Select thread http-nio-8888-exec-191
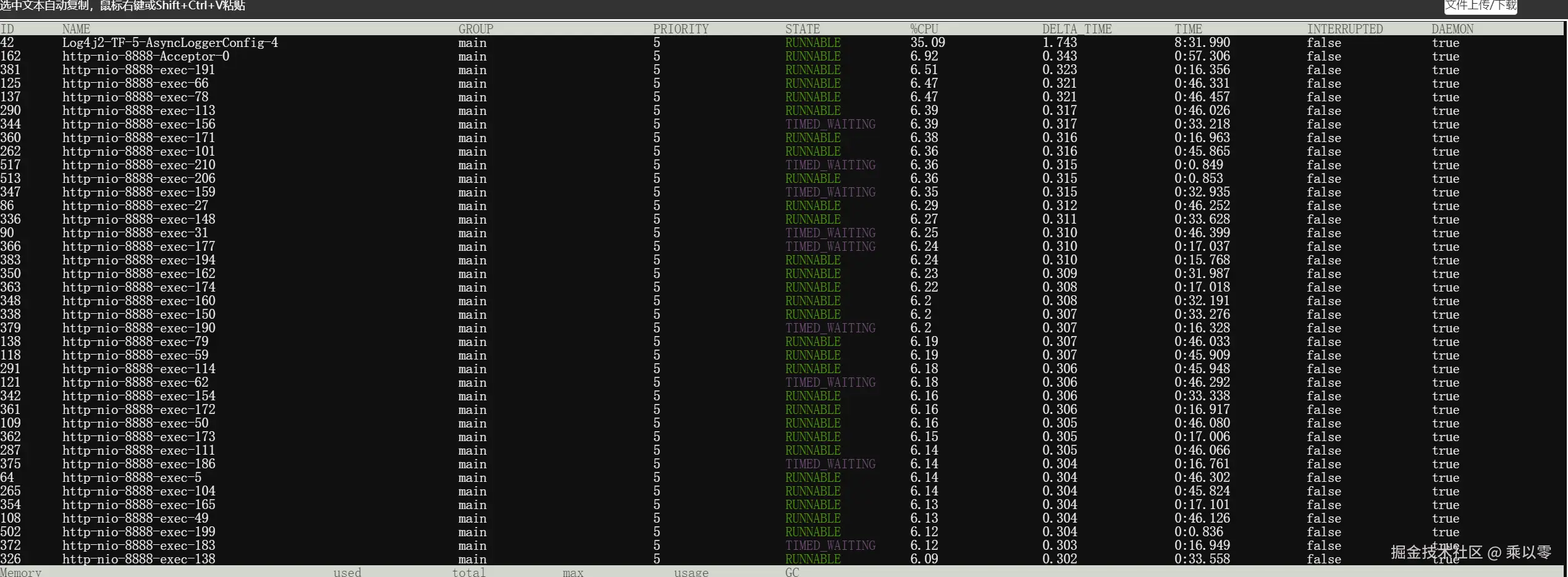The height and width of the screenshot is (577, 1568). pos(138,70)
